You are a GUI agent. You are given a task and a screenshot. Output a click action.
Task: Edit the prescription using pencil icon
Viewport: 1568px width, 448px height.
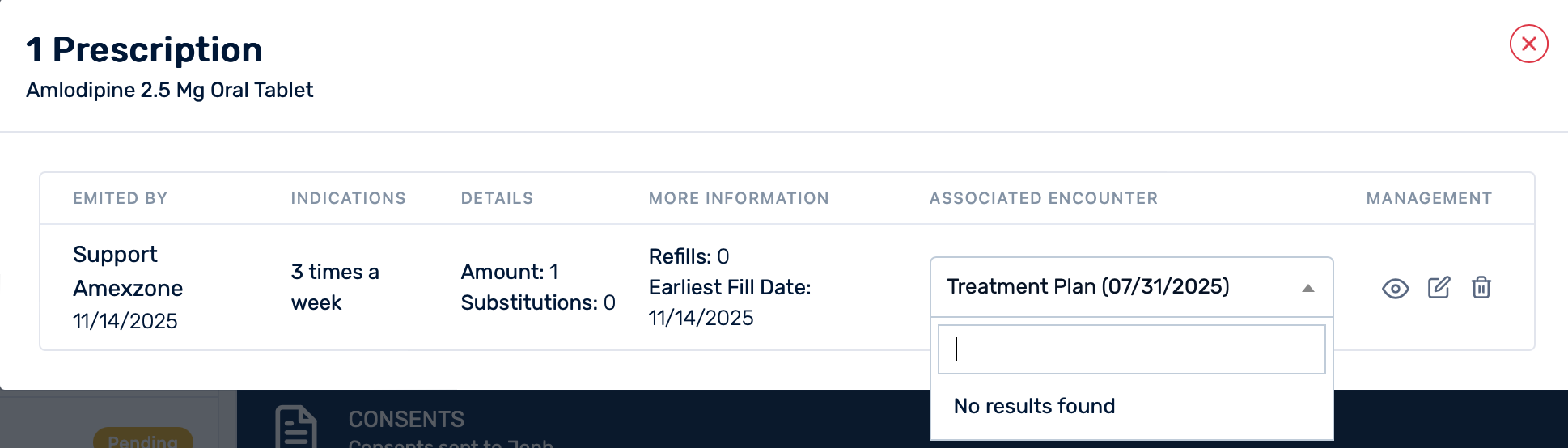click(1439, 287)
